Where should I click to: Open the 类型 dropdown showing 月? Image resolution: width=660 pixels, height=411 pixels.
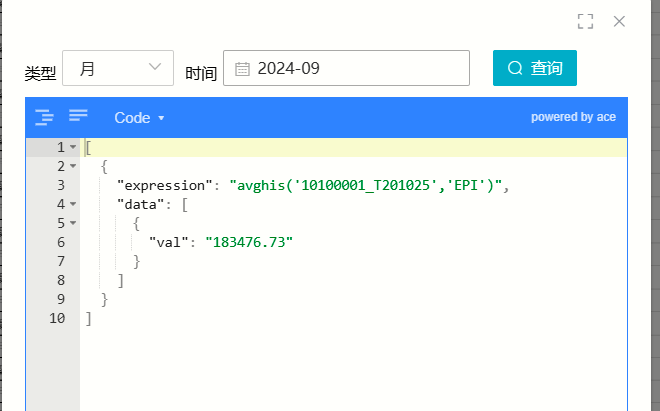(x=118, y=68)
